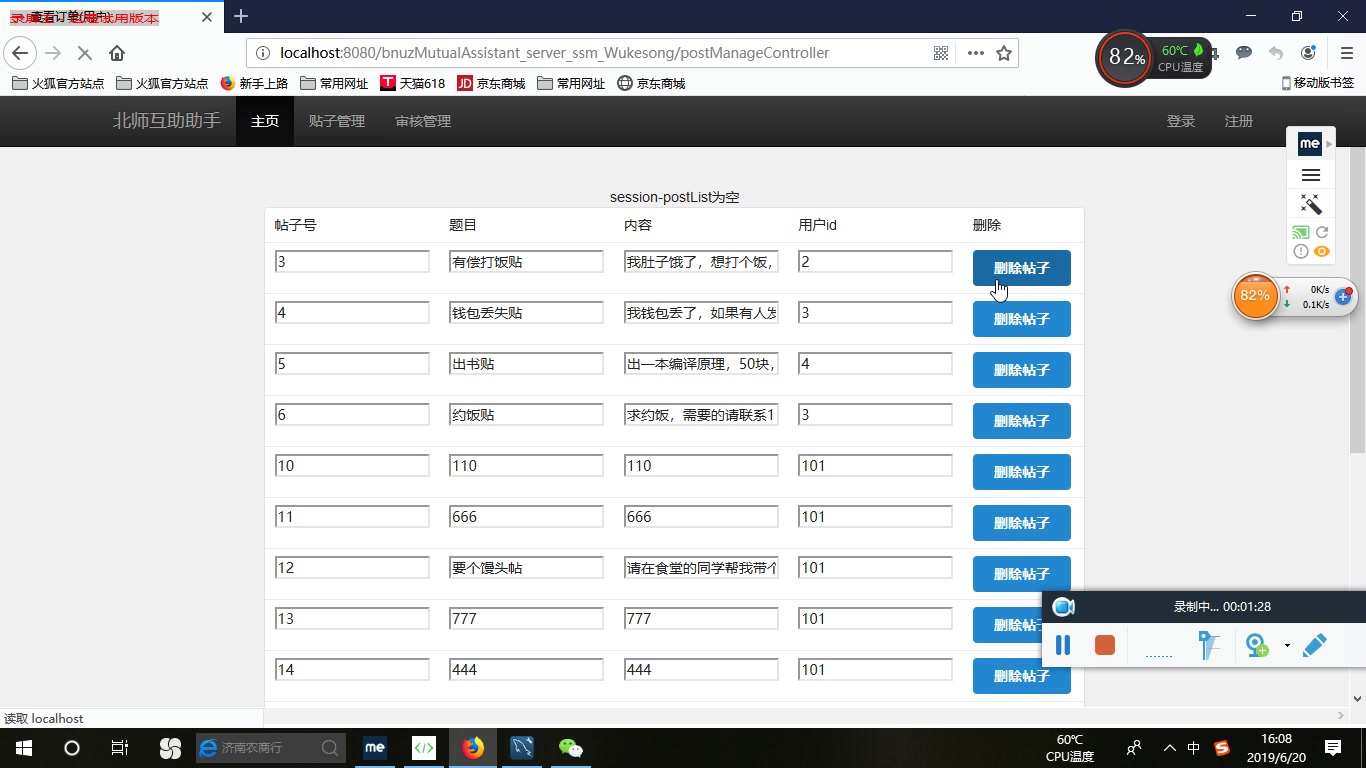Click the recorder's dotted line style tool

[x=1158, y=655]
